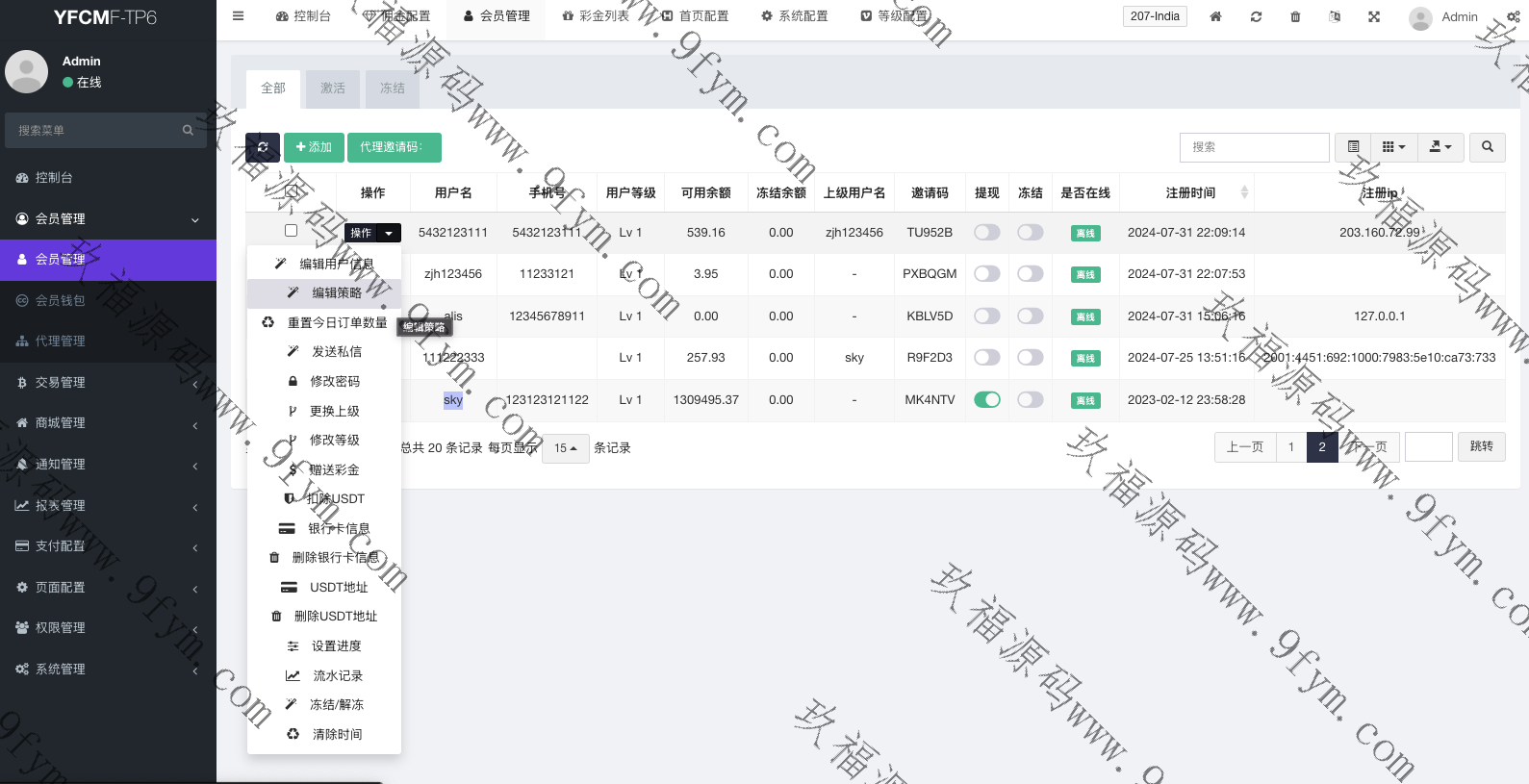
Task: Click the green 添加 button
Action: click(314, 147)
